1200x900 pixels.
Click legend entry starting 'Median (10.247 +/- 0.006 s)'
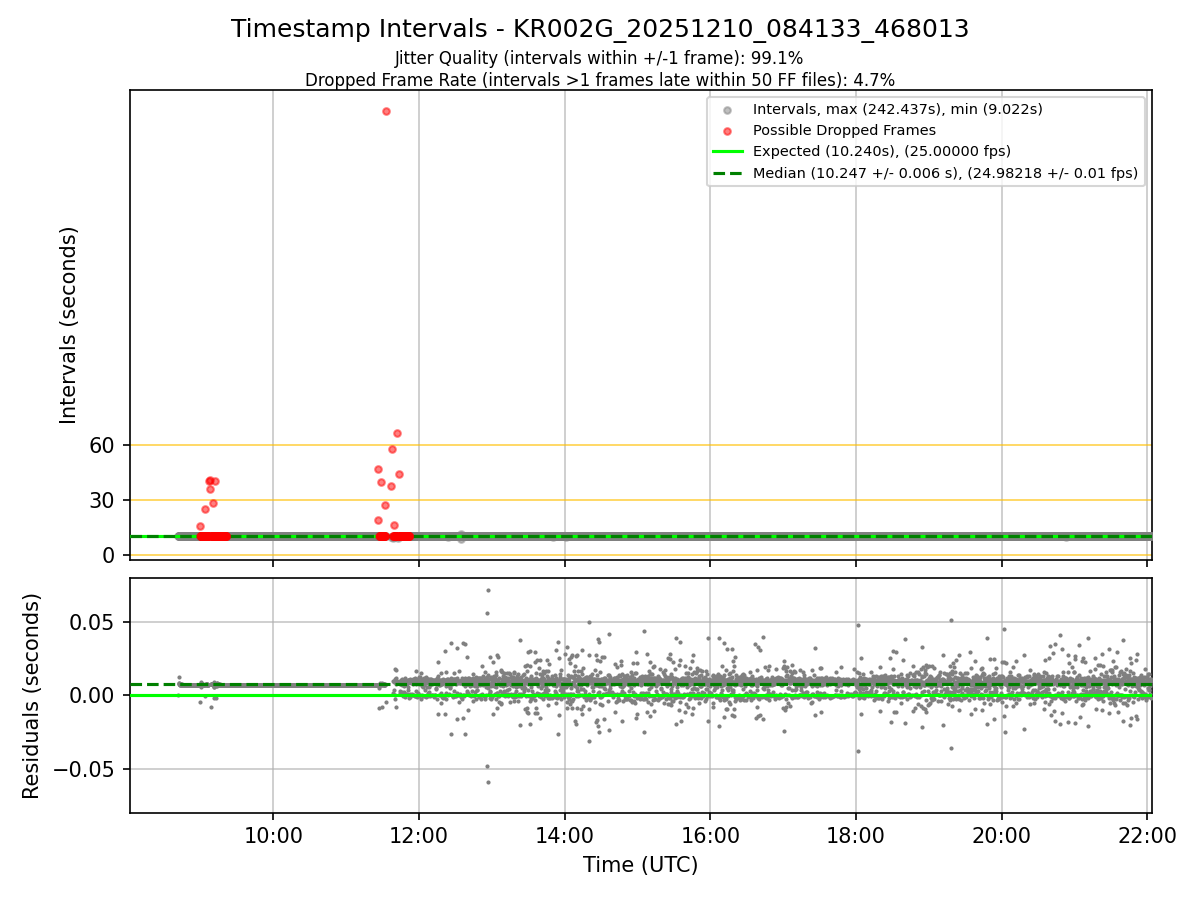(945, 173)
